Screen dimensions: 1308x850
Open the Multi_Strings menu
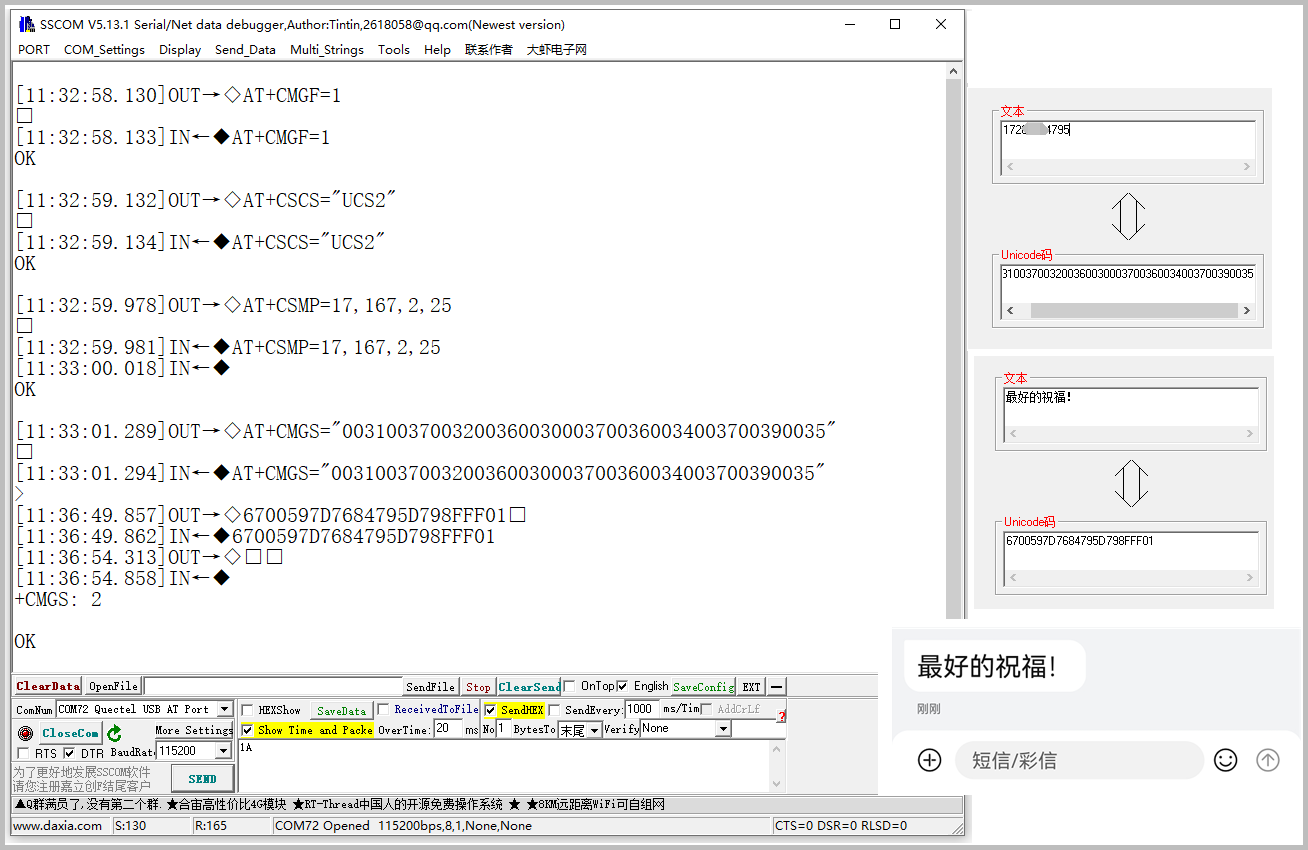326,50
